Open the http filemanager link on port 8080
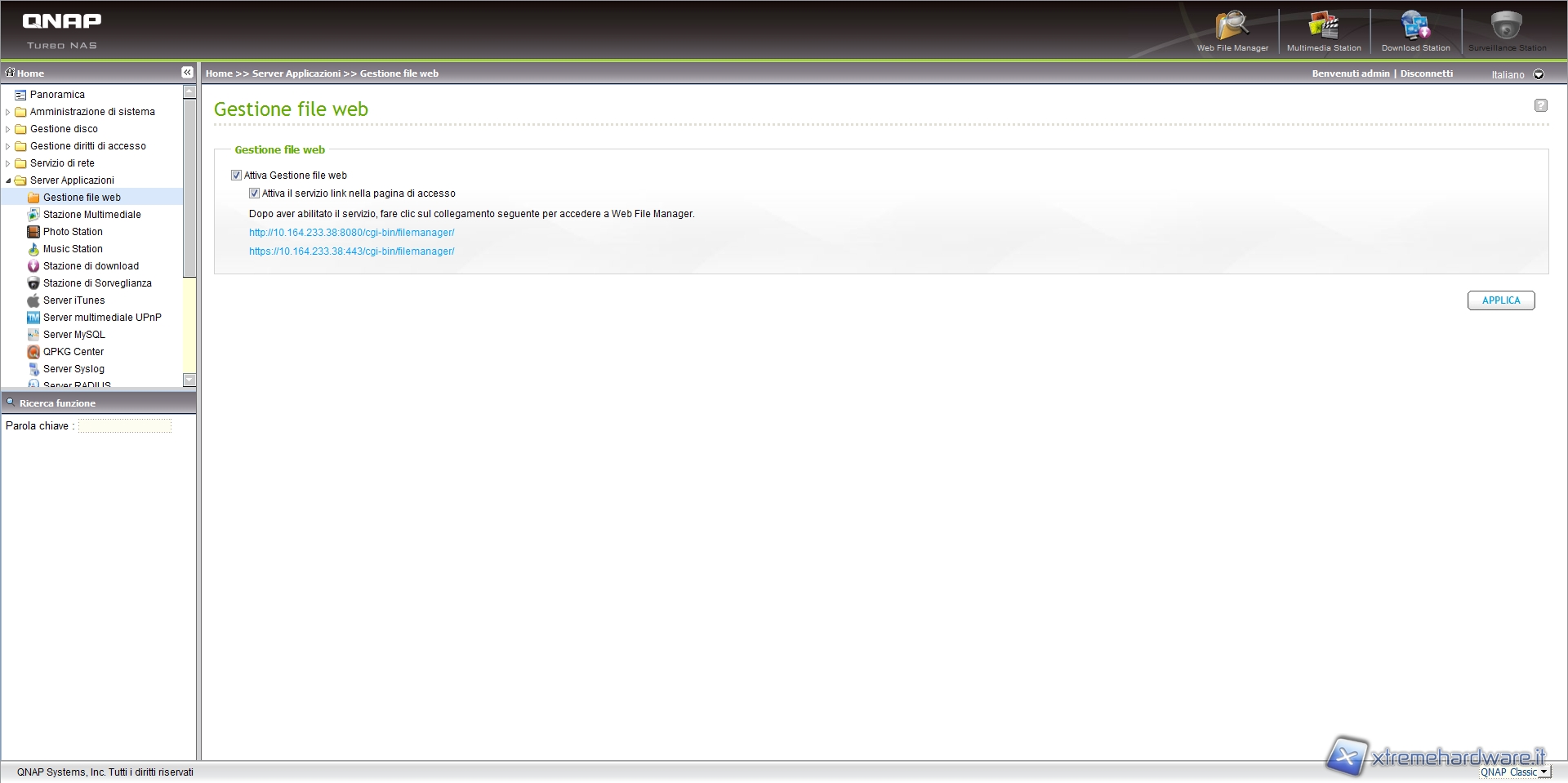The image size is (1568, 783). [x=351, y=233]
